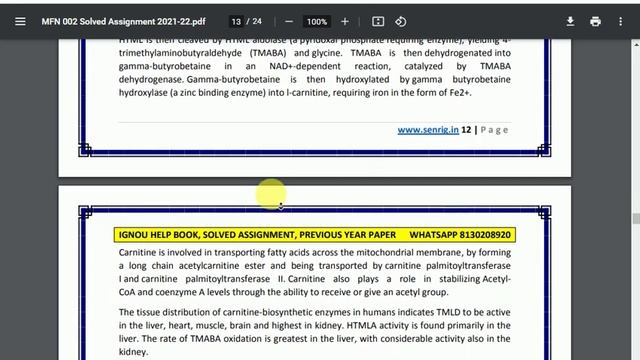Click the word "dehydrogenase" in top paragraph

click(151, 79)
